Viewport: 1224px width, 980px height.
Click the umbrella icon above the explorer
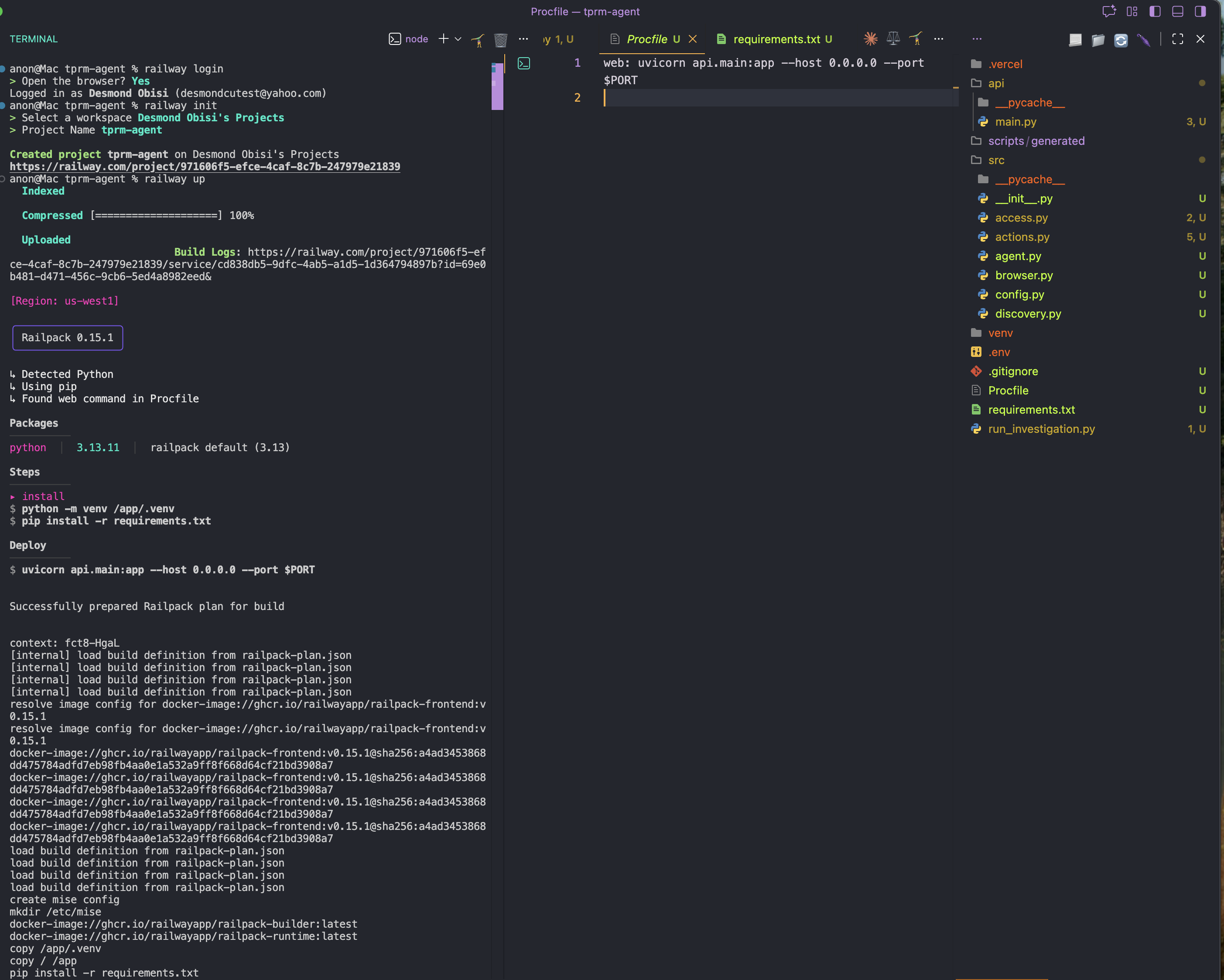(1144, 40)
